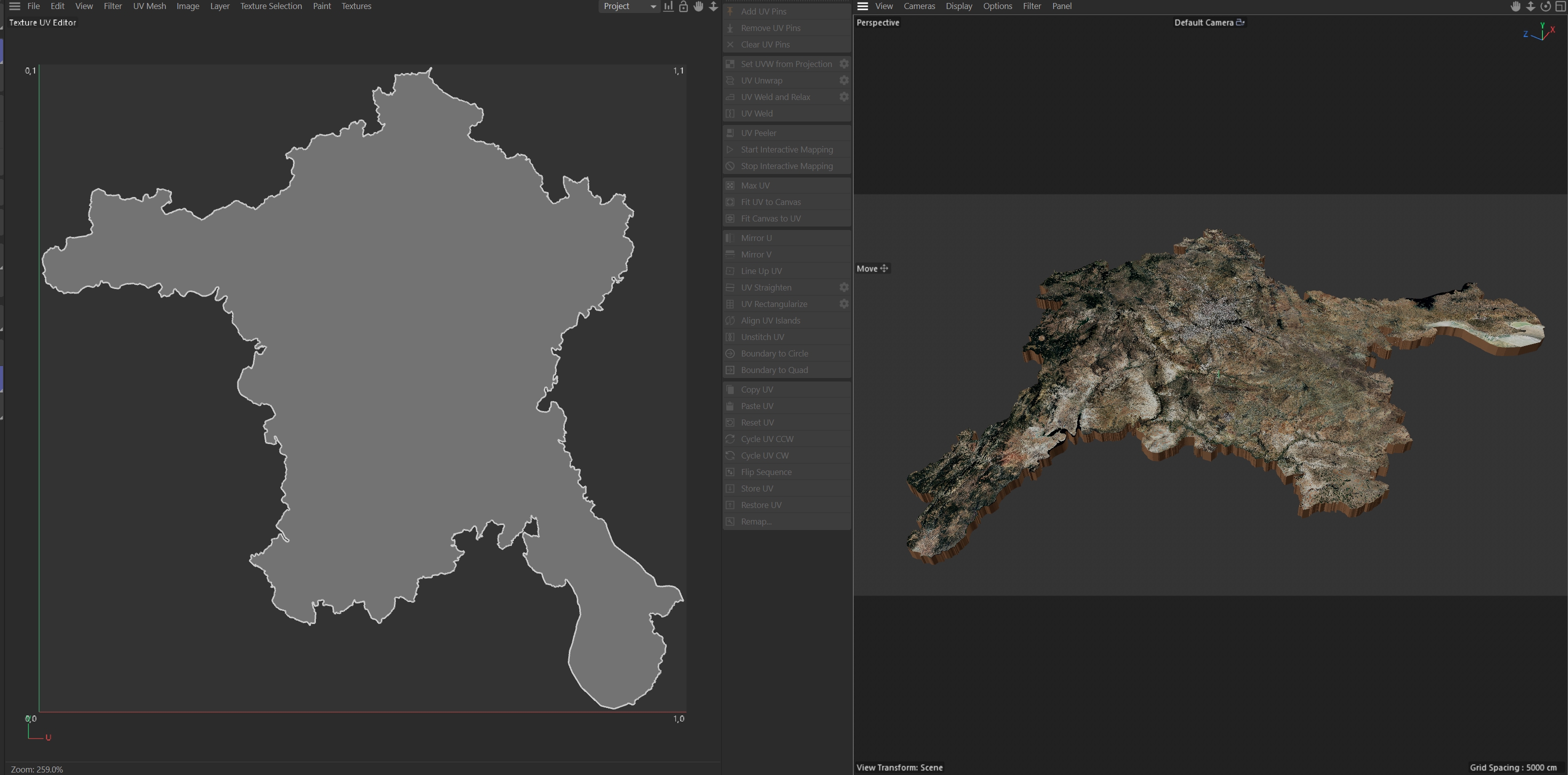Click the histogram bars icon beside Project
This screenshot has height=775, width=1568.
668,6
